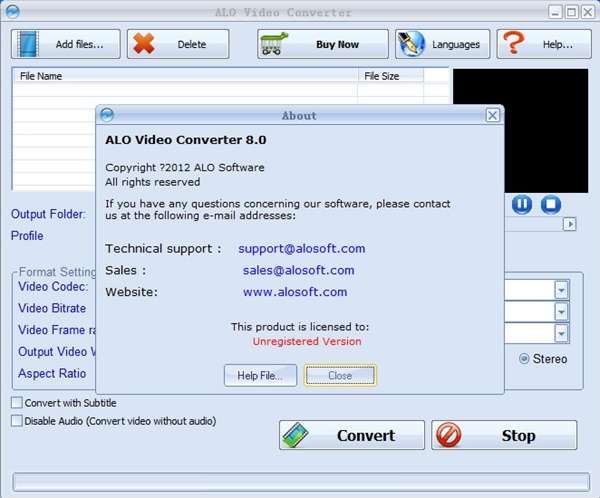Click the Add files film strip button
Image resolution: width=600 pixels, height=498 pixels.
[x=66, y=44]
